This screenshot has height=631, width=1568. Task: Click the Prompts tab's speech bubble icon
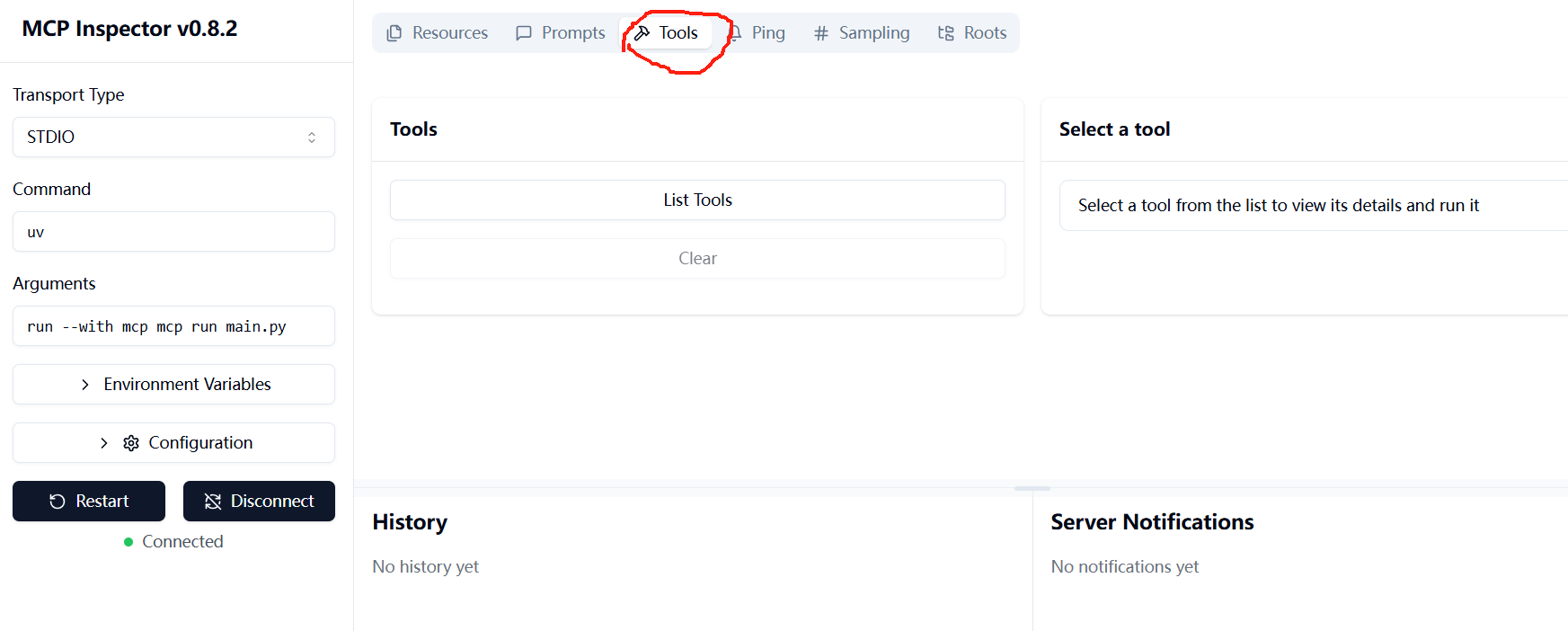(524, 33)
